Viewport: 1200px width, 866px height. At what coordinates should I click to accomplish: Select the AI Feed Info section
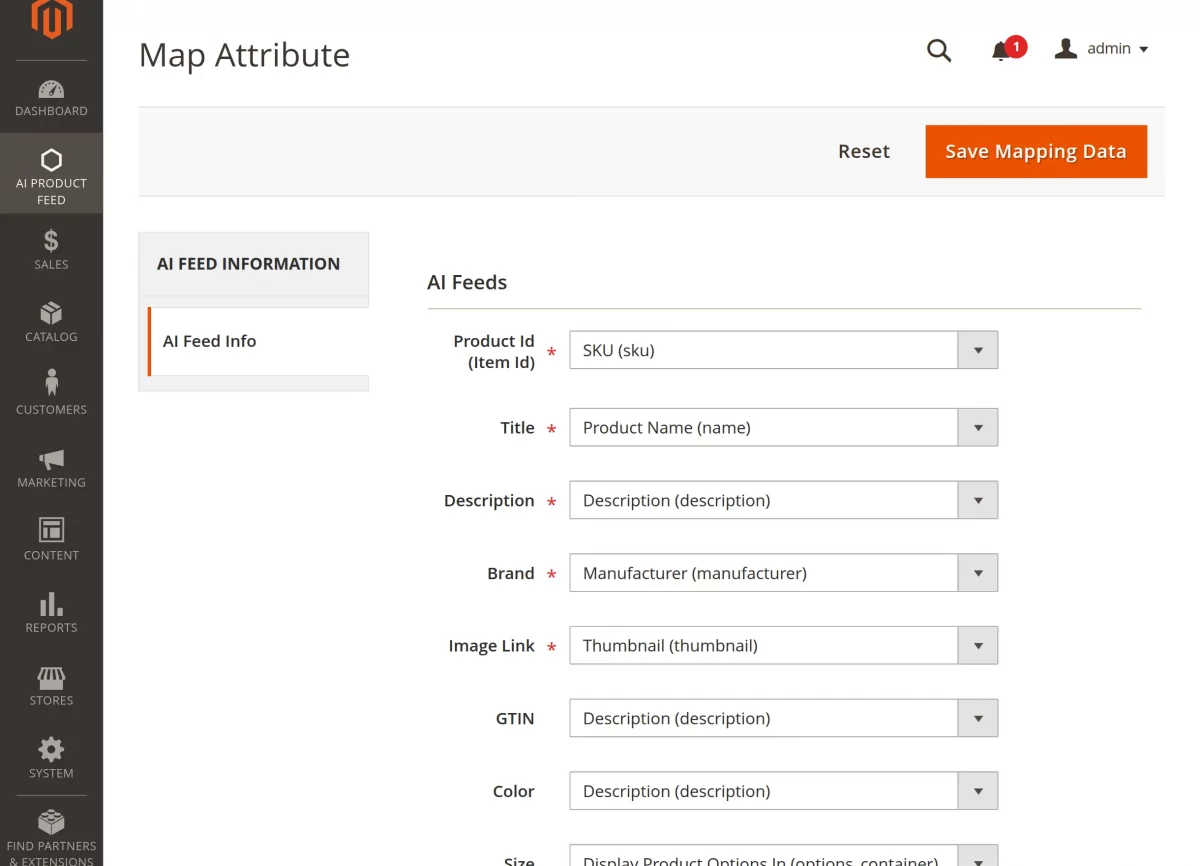209,340
